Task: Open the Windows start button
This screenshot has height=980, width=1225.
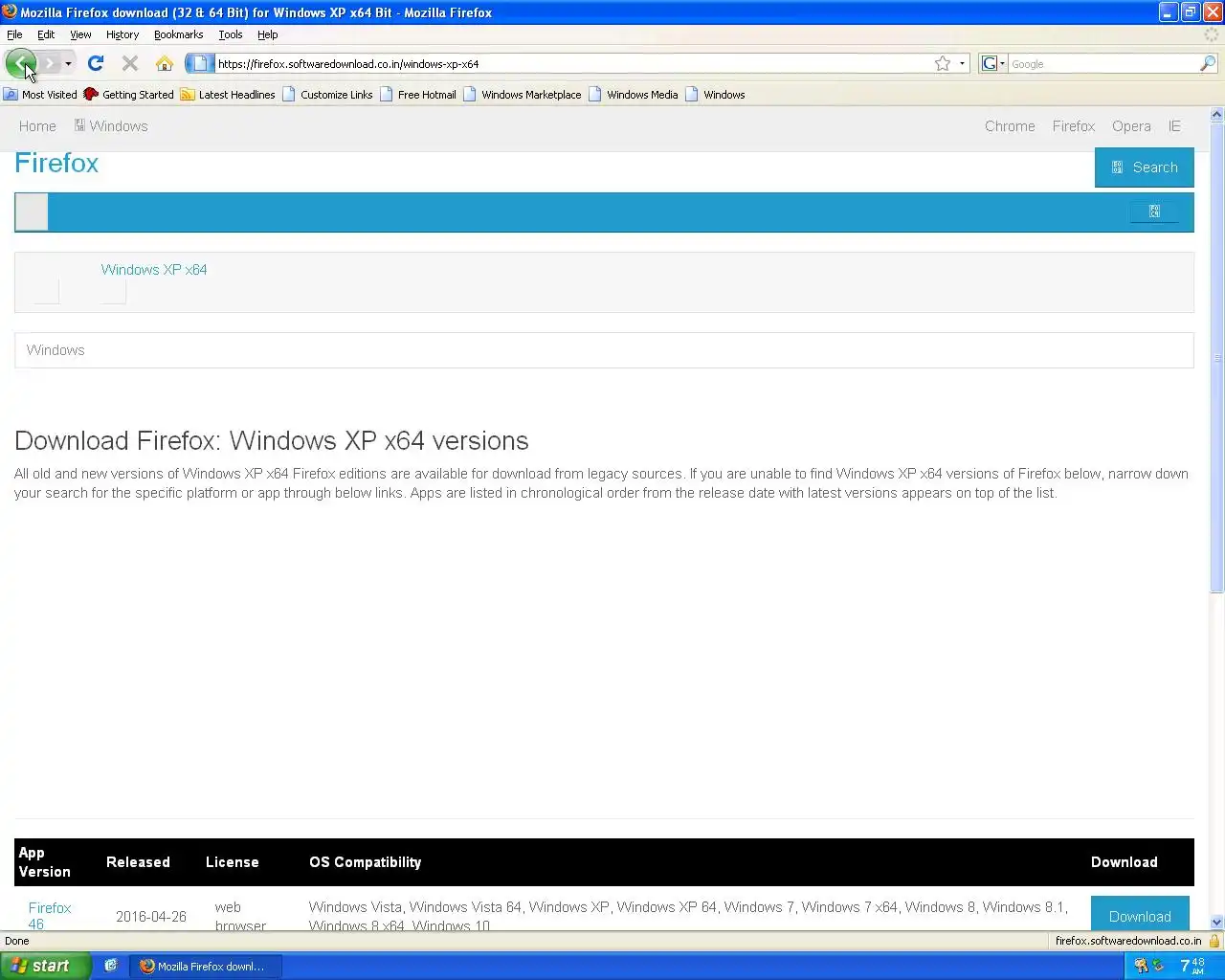Action: coord(45,966)
